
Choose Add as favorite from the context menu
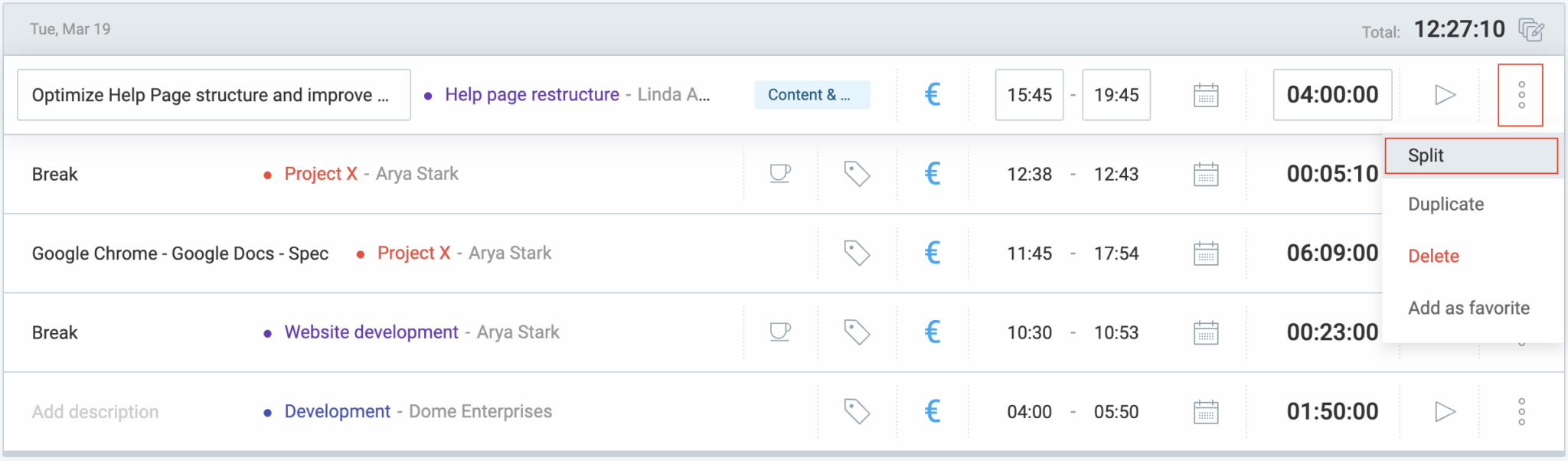1468,308
